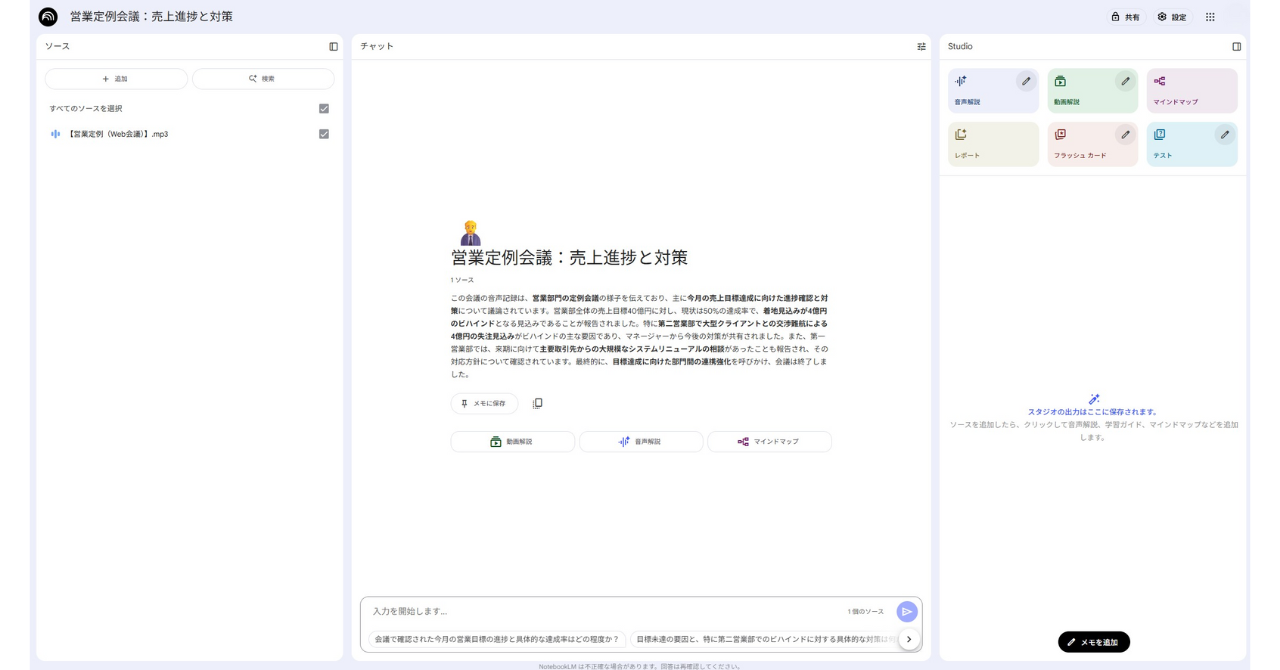The height and width of the screenshot is (670, 1280).
Task: Copy the summary using the copy icon
Action: (x=538, y=403)
